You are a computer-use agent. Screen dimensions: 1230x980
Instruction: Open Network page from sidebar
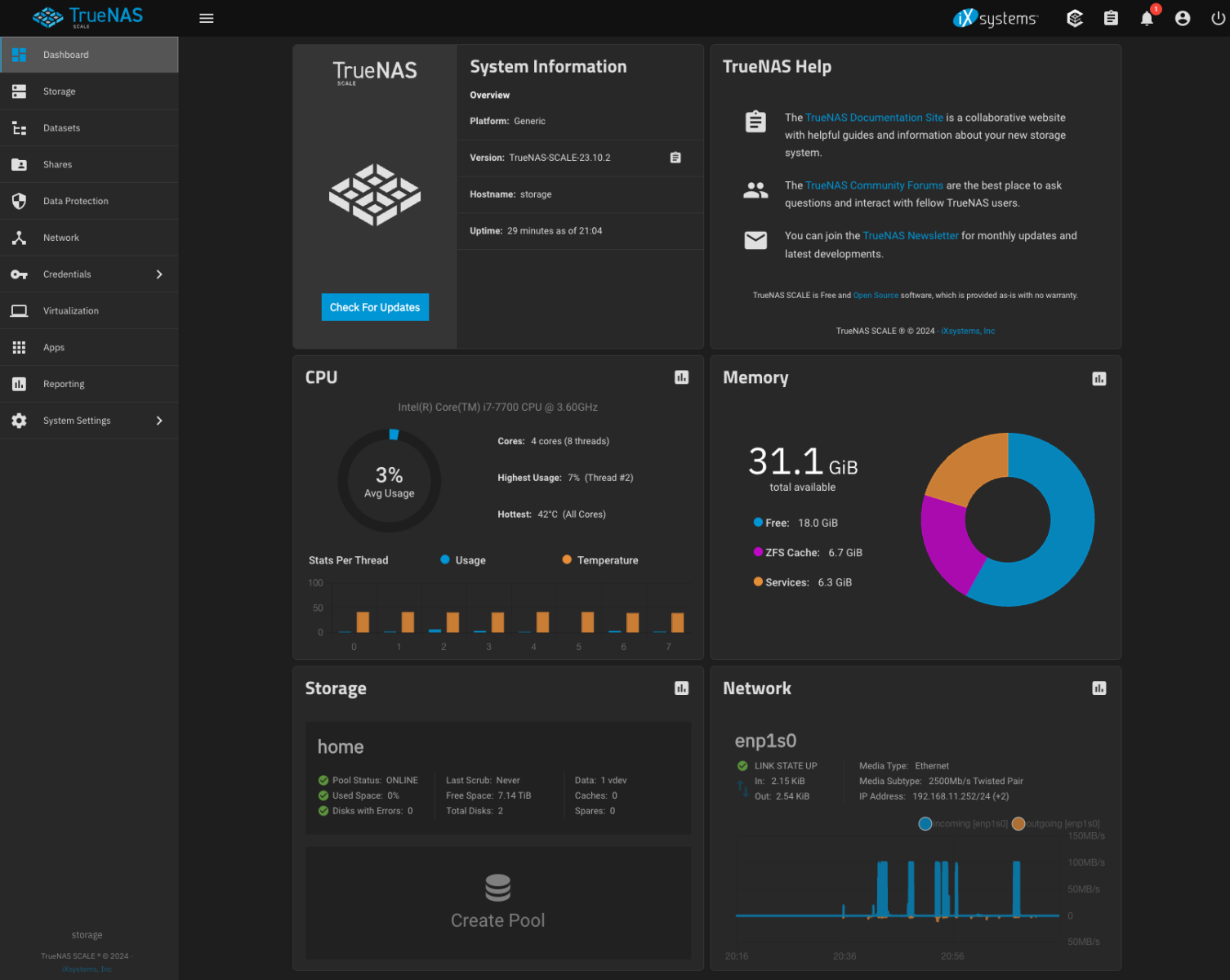89,238
